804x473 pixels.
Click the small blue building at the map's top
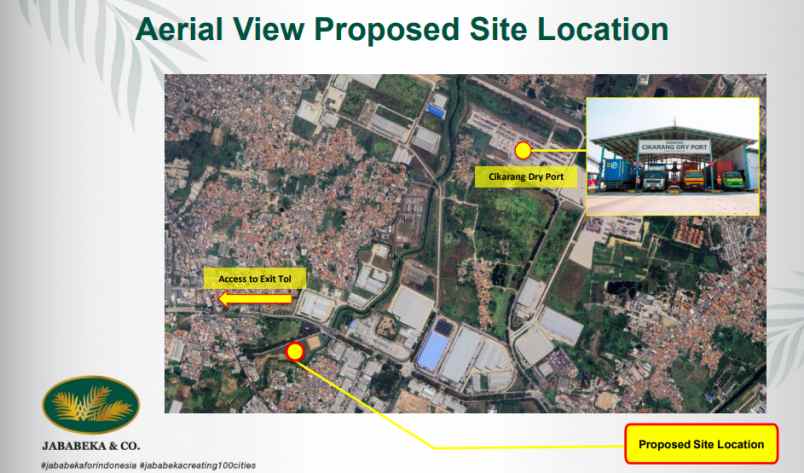coord(437,103)
